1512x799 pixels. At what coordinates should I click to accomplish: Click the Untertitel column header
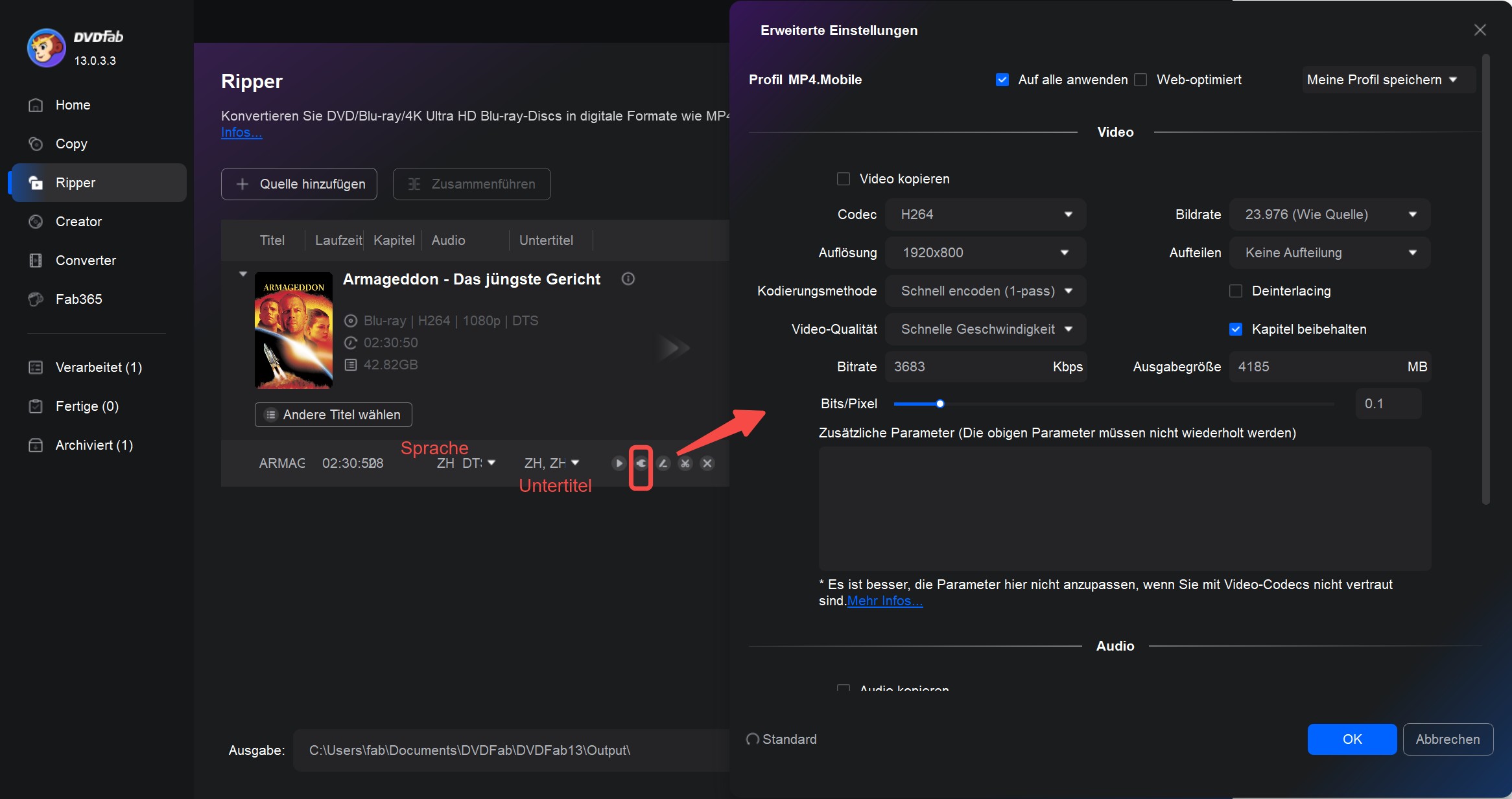click(x=546, y=240)
